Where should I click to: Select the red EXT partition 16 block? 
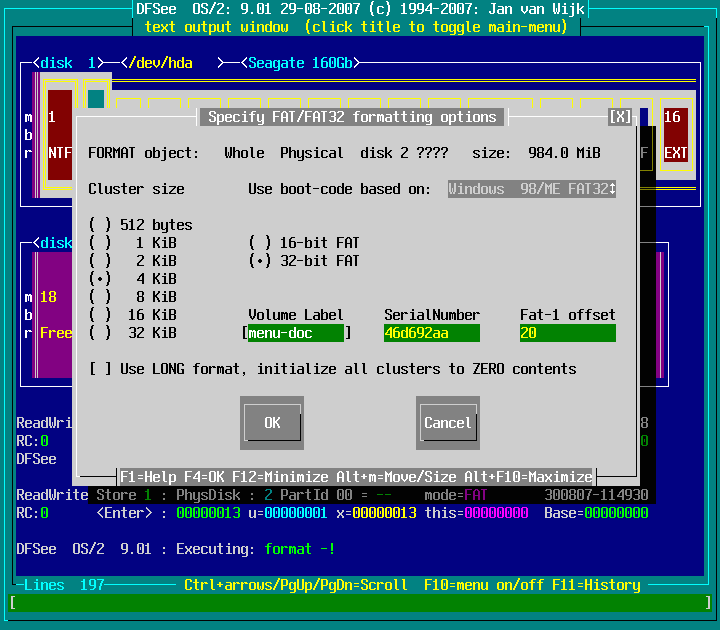(675, 135)
